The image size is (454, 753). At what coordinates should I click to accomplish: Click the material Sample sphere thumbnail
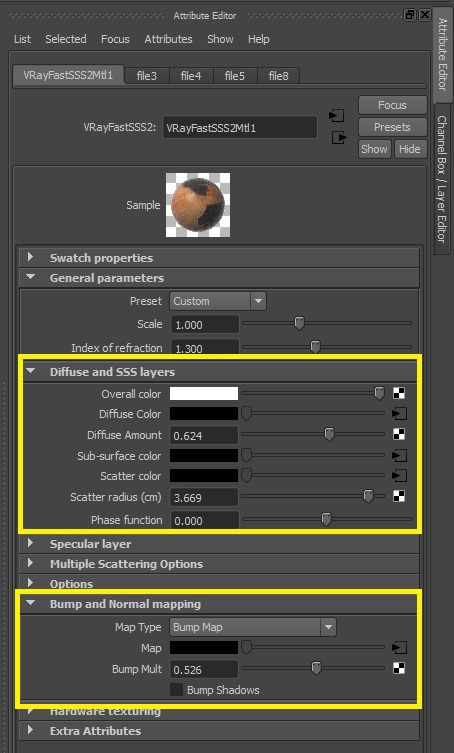click(198, 205)
